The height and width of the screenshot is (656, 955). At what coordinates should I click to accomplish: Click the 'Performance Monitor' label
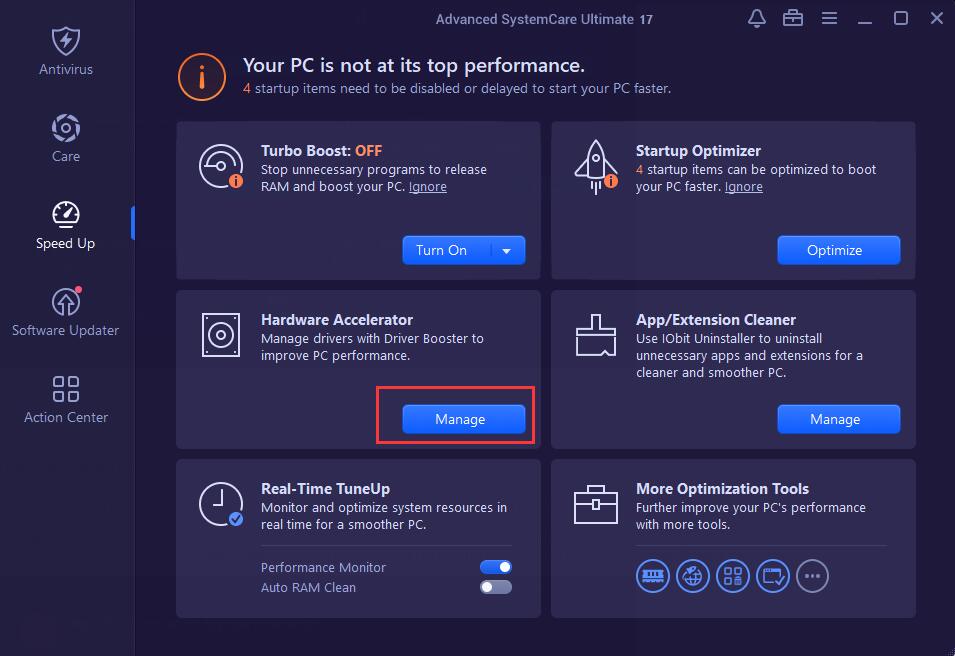pyautogui.click(x=323, y=567)
